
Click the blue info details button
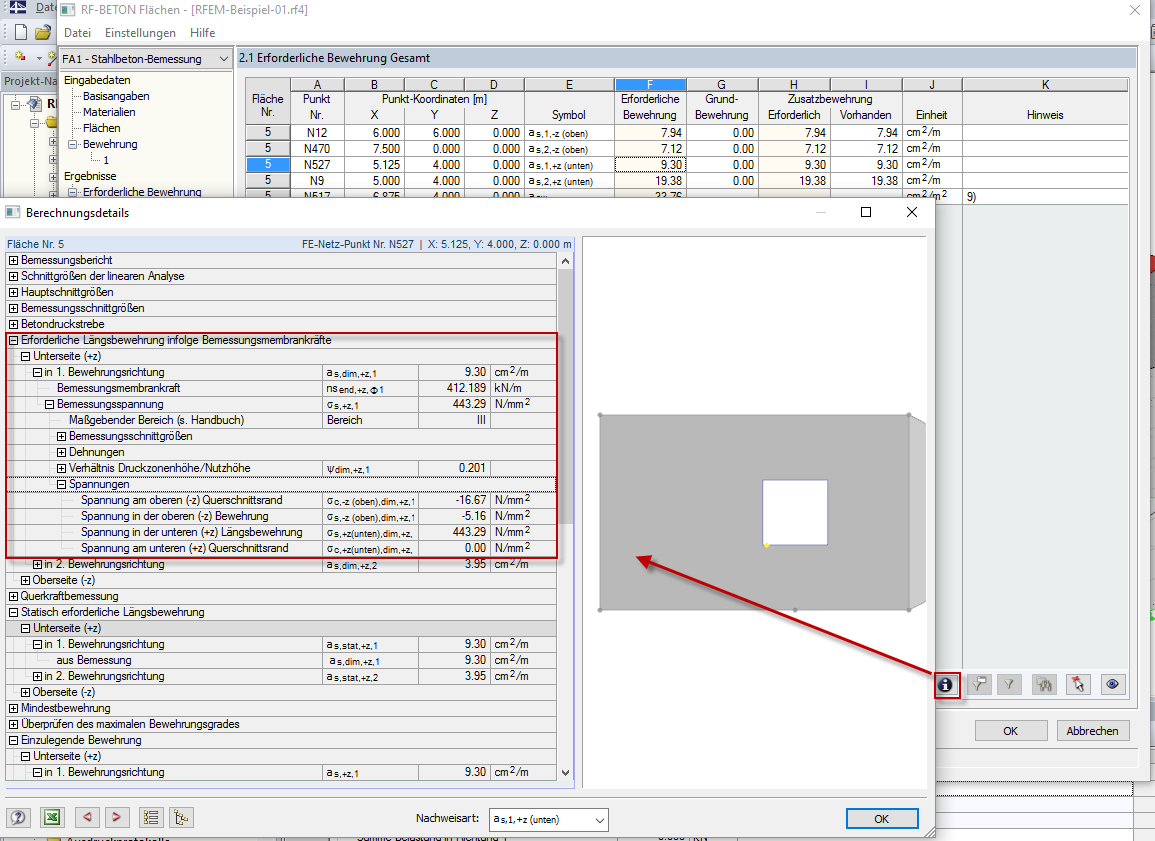click(x=946, y=685)
